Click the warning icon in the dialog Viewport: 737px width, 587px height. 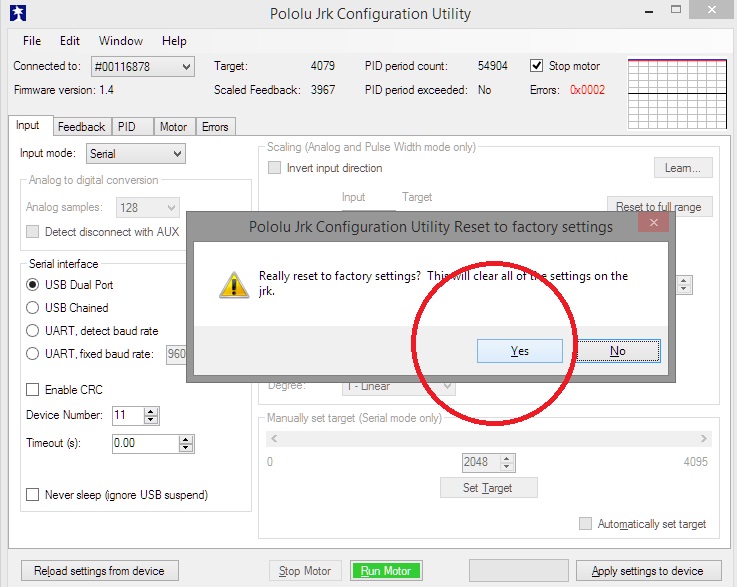[234, 285]
